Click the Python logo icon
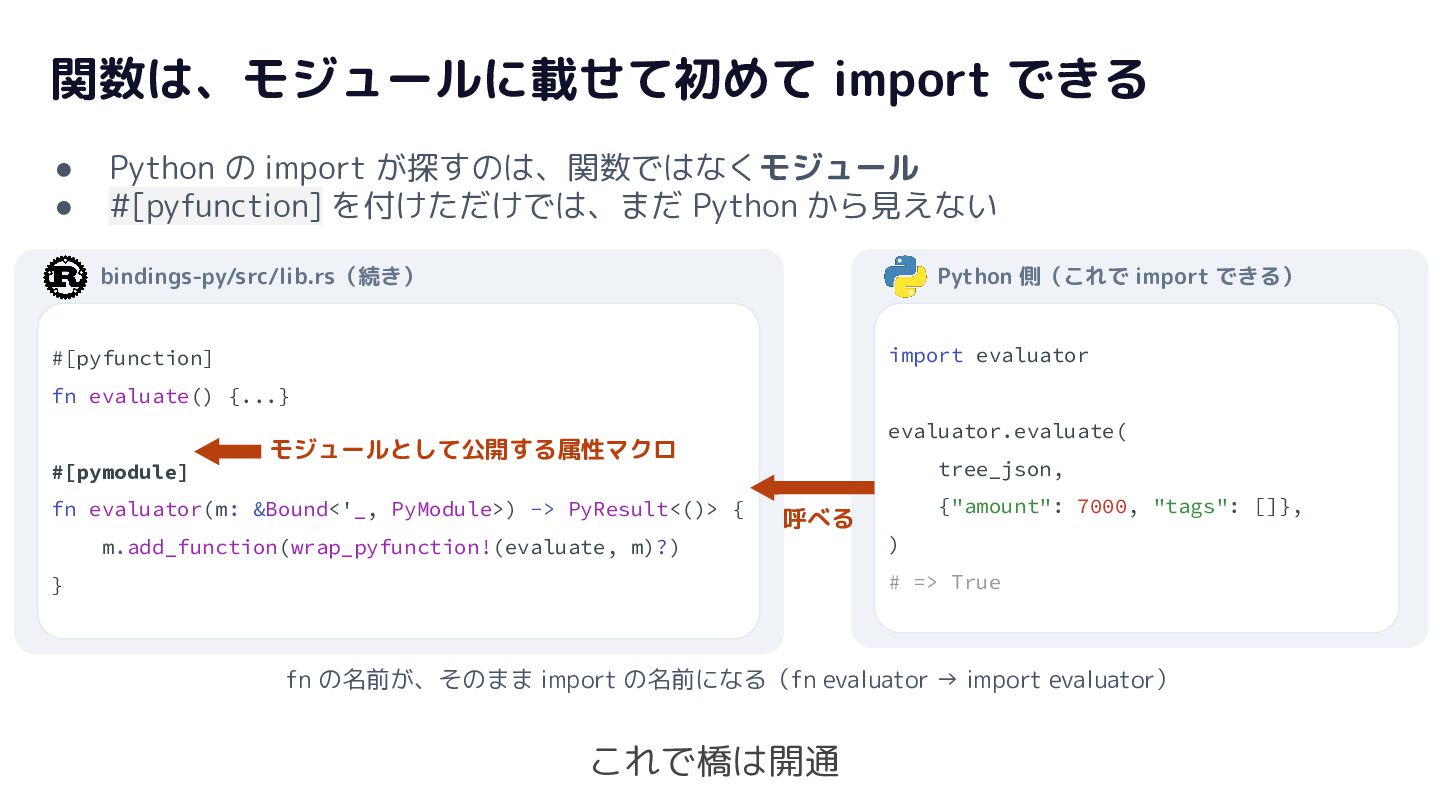1440x810 pixels. pos(905,277)
